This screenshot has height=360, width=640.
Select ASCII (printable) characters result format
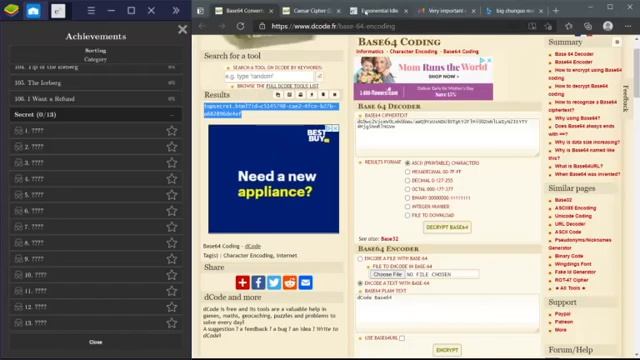click(407, 163)
